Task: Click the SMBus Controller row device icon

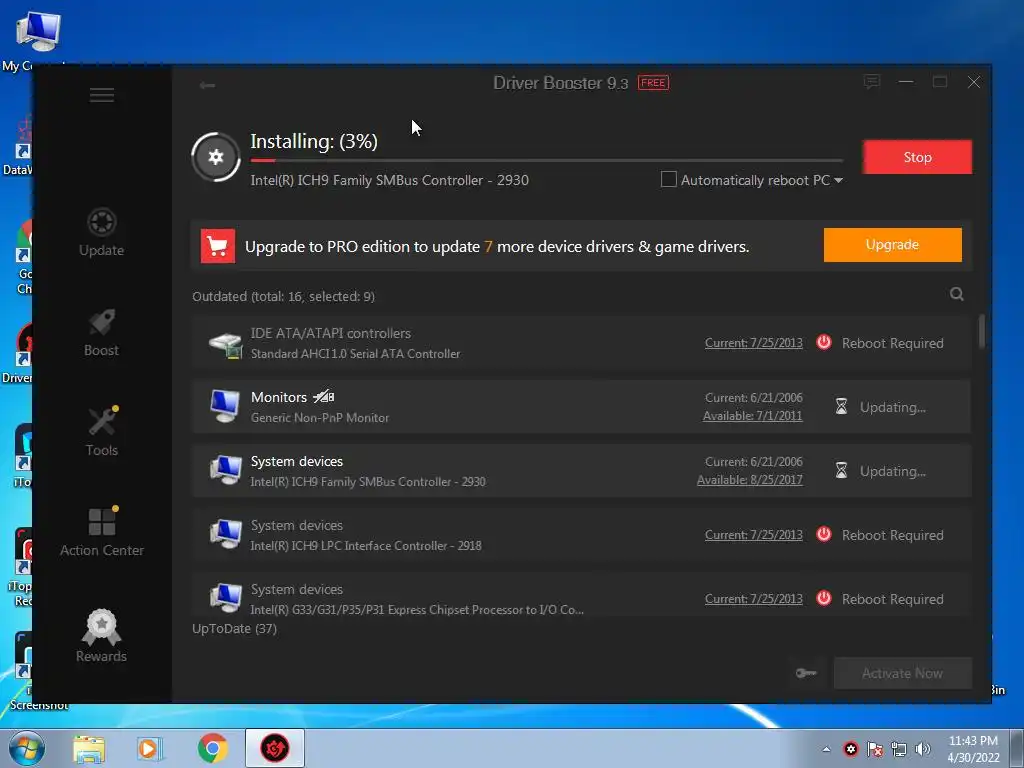Action: (x=225, y=470)
